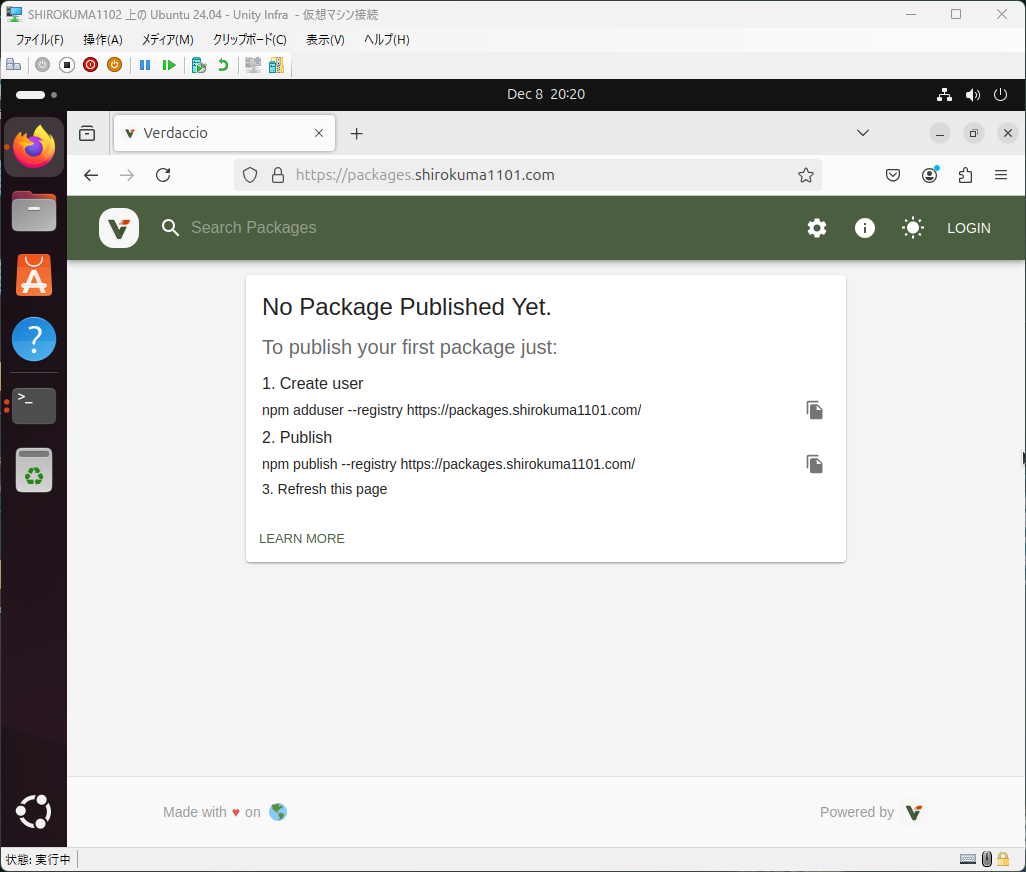This screenshot has height=872, width=1026.
Task: Pause the virtual machine
Action: [x=145, y=65]
